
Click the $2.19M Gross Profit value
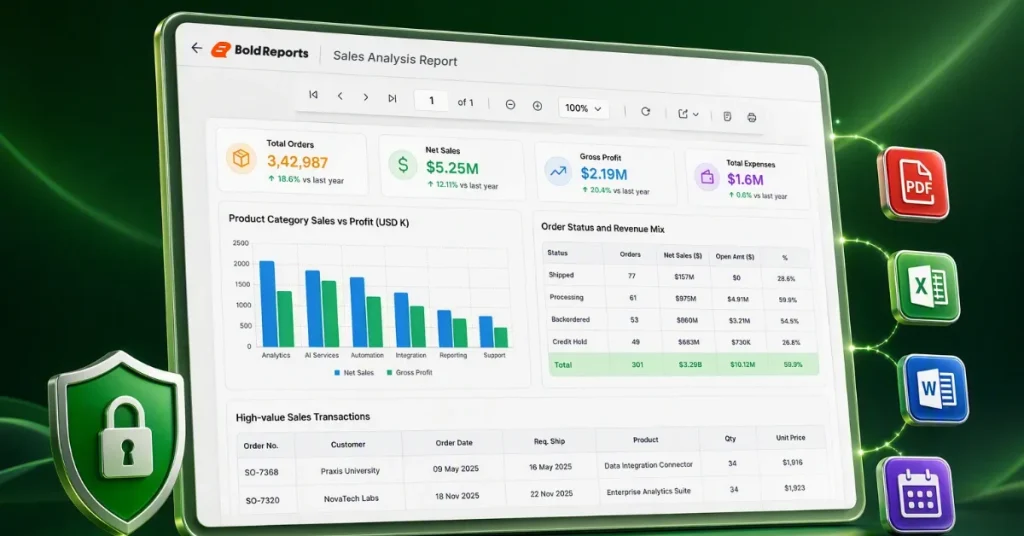(604, 174)
